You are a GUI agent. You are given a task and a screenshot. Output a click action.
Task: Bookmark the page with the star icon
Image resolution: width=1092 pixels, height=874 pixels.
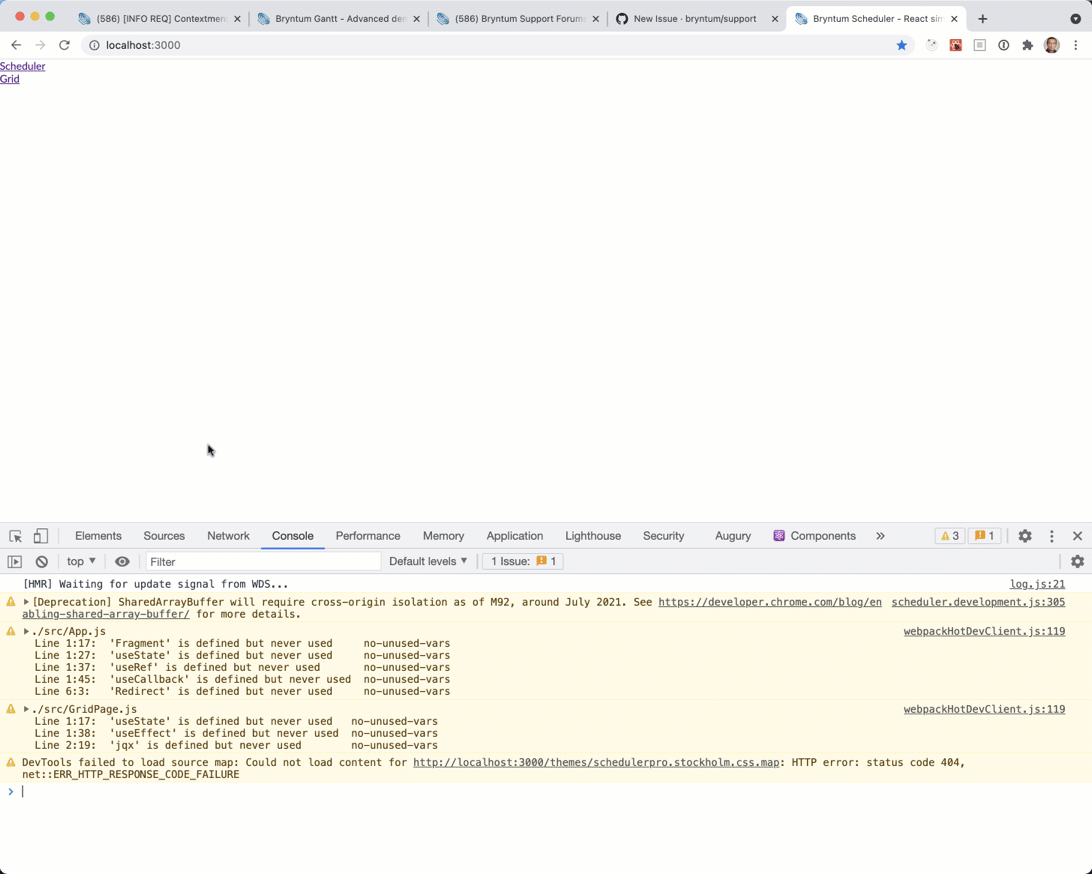[x=903, y=45]
